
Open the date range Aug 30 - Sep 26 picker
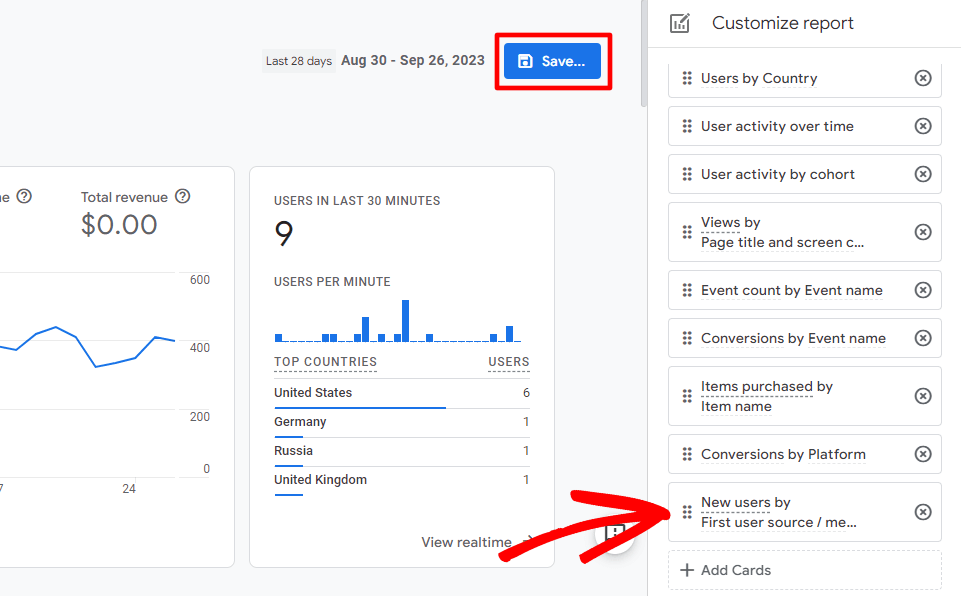[x=412, y=61]
